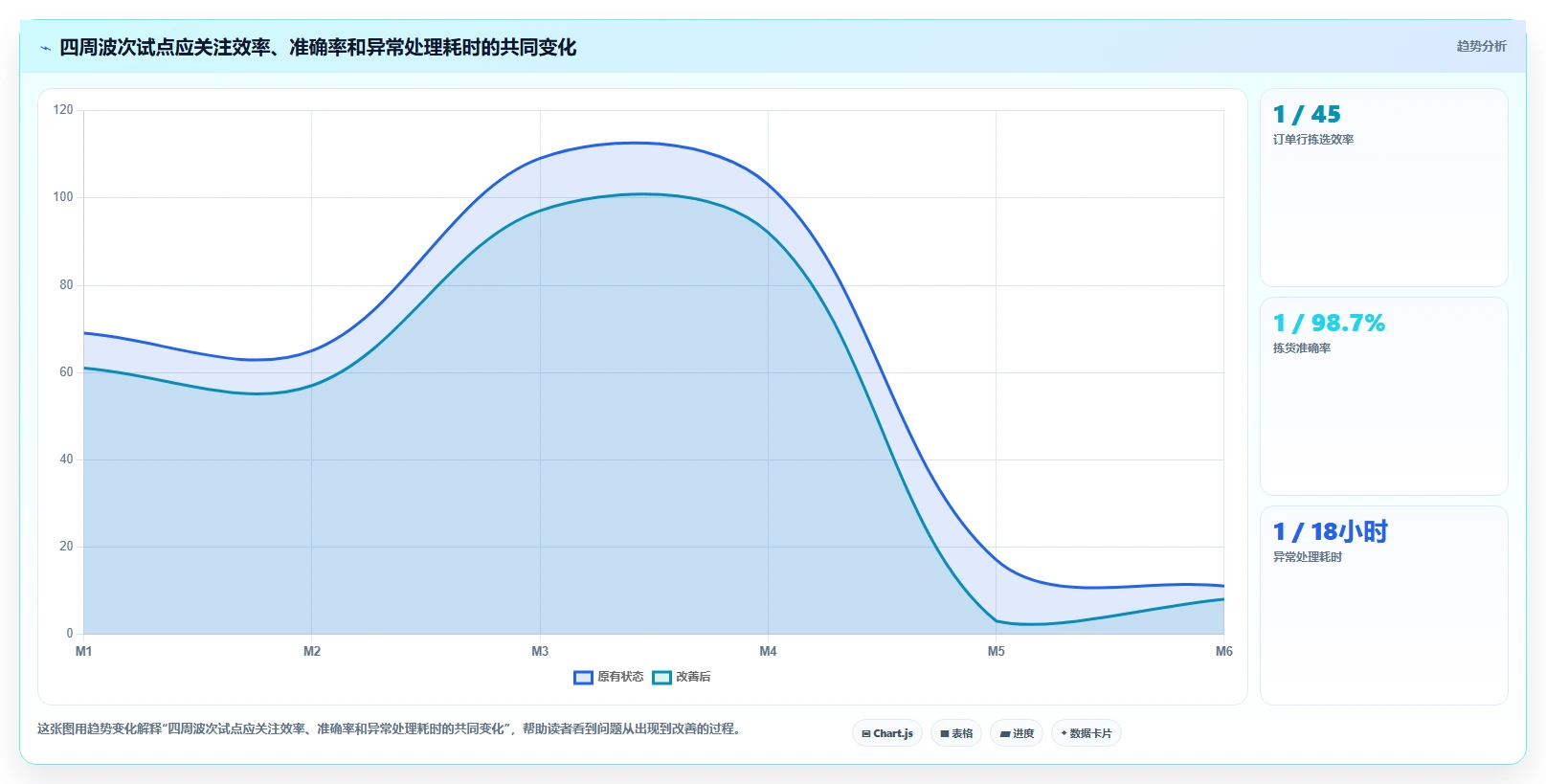Image resolution: width=1546 pixels, height=784 pixels.
Task: Click the chart title 四周波次试点 heading
Action: tap(318, 48)
